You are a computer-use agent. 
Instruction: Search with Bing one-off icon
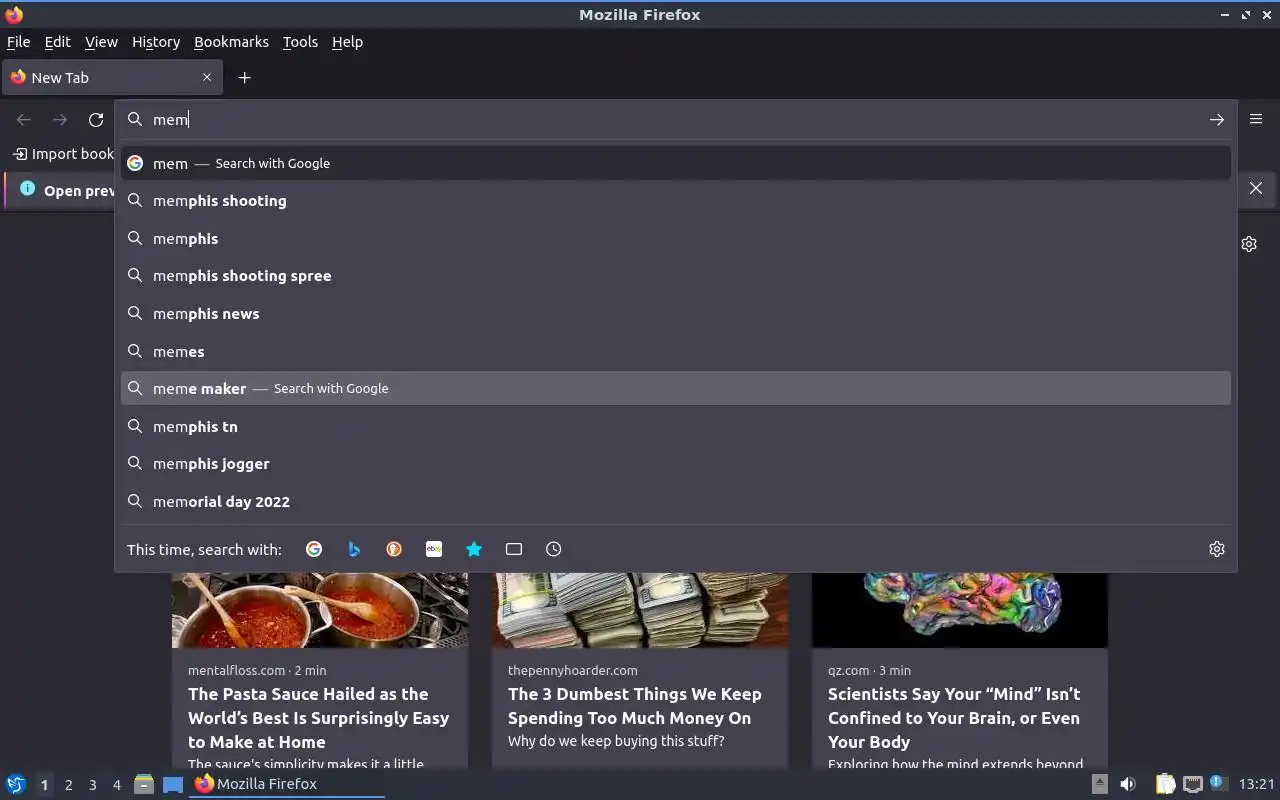pyautogui.click(x=354, y=549)
